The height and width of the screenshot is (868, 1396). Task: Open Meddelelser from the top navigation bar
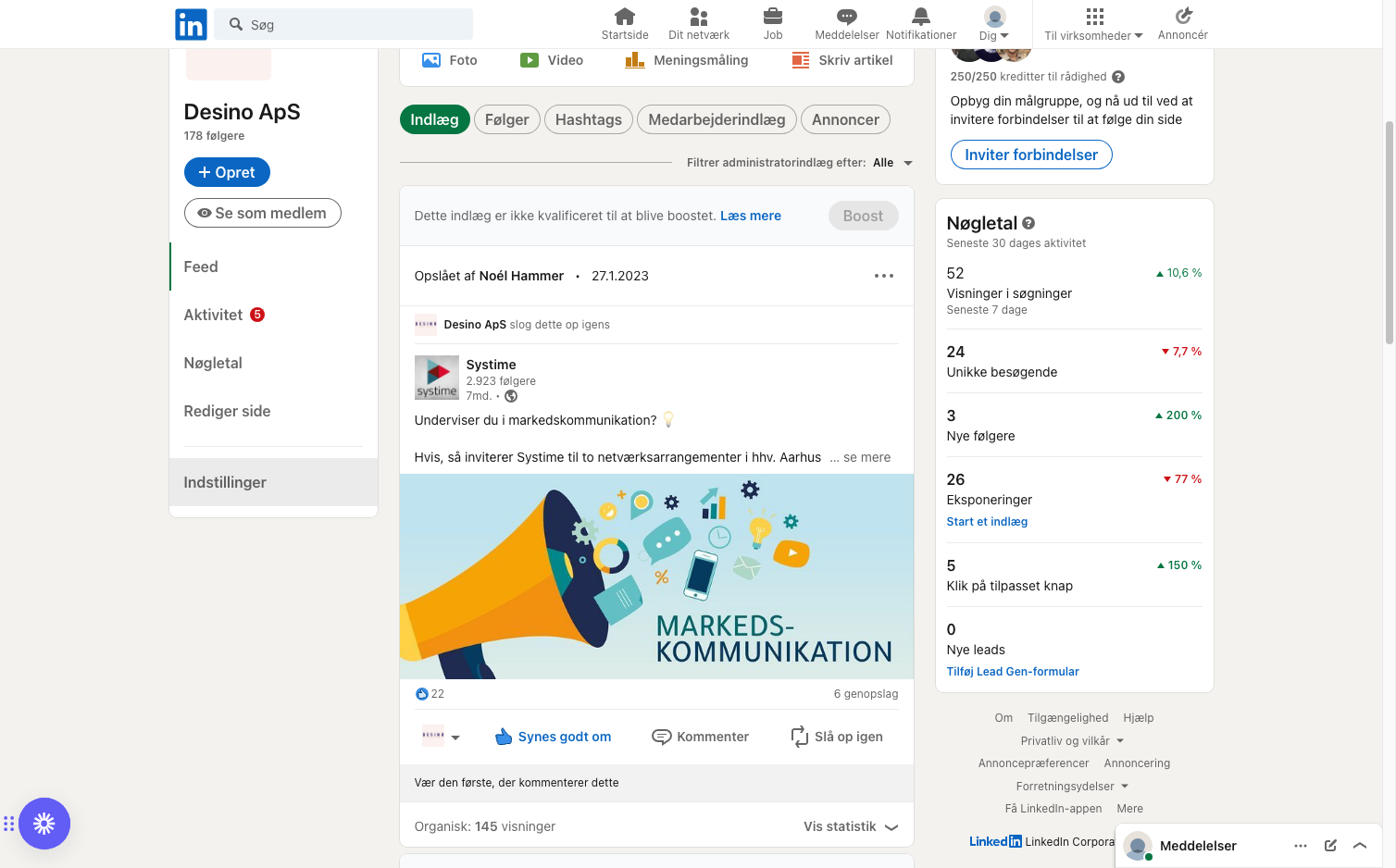(847, 24)
